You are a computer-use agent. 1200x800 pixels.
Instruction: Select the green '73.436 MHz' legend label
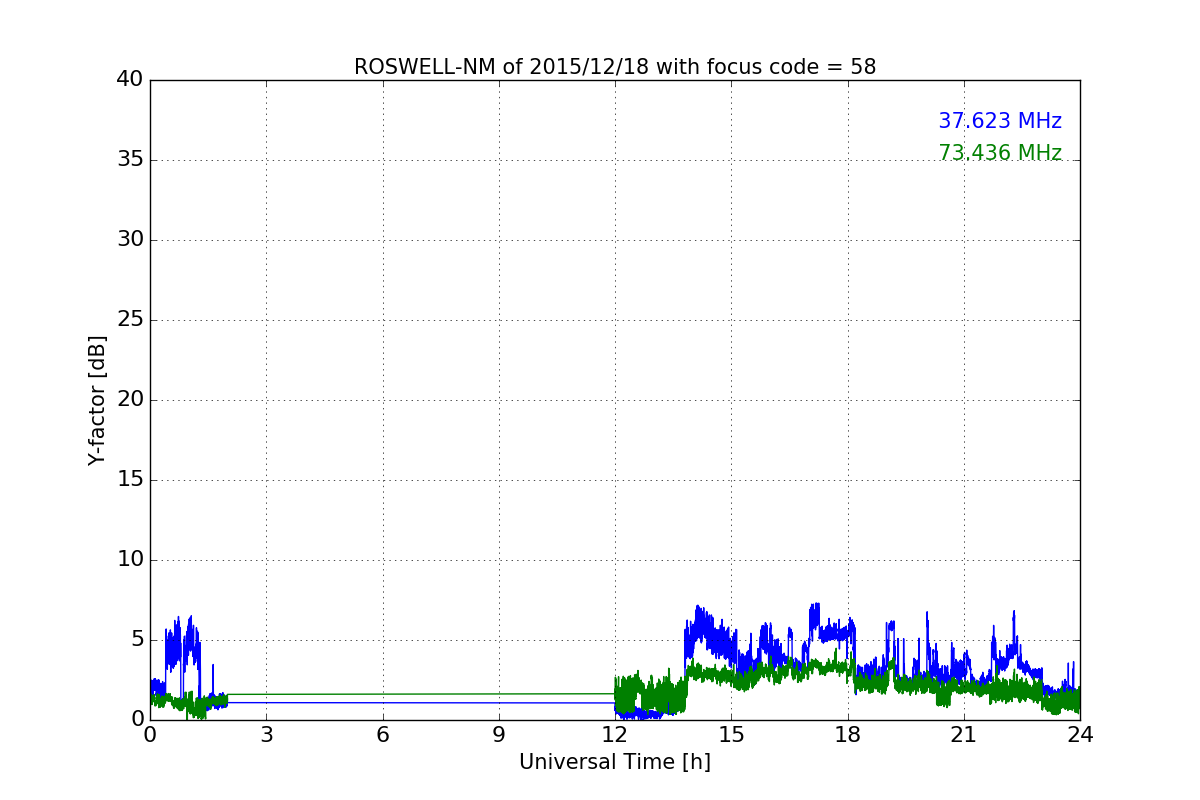point(1000,153)
